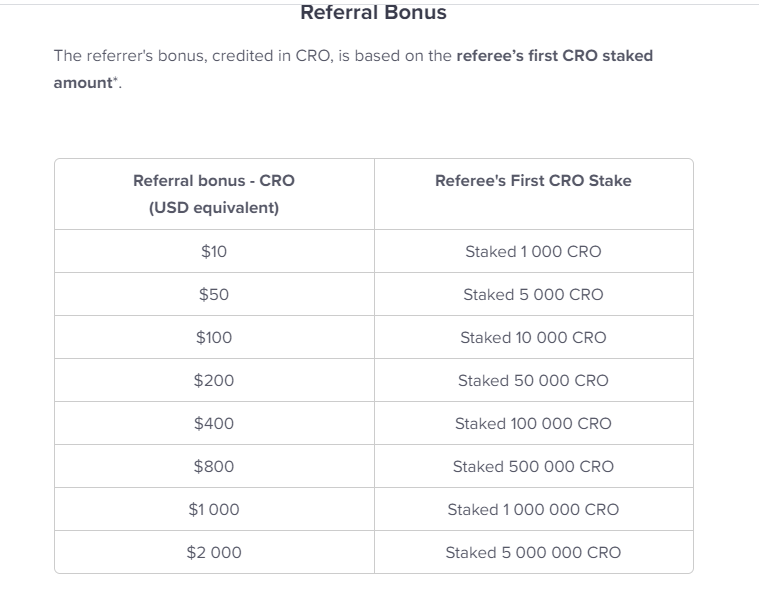Image resolution: width=759 pixels, height=604 pixels.
Task: Click the bold 'referee's first CRO staked' text
Action: tap(555, 56)
